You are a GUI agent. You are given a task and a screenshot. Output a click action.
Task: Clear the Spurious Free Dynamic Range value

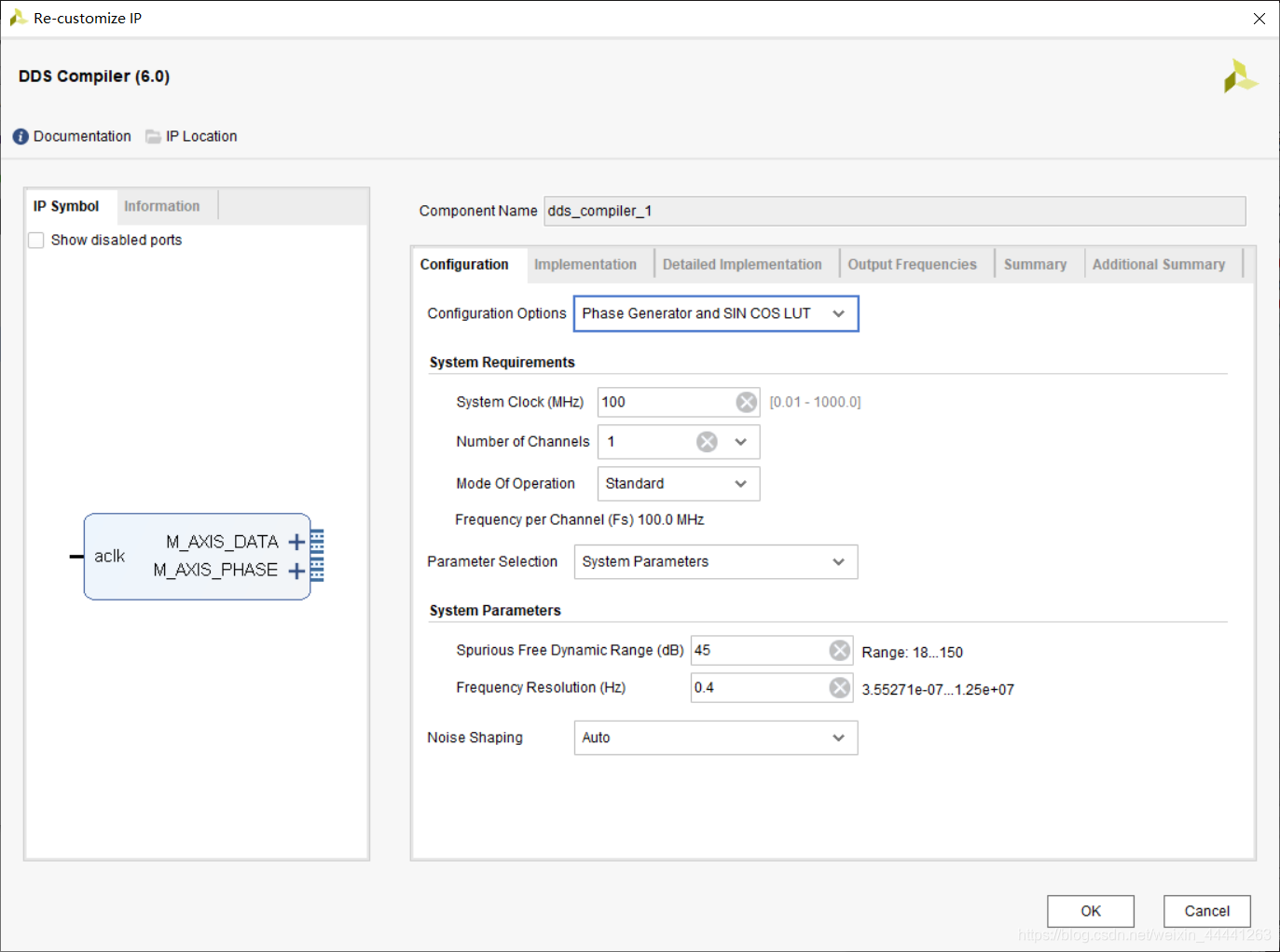(840, 650)
